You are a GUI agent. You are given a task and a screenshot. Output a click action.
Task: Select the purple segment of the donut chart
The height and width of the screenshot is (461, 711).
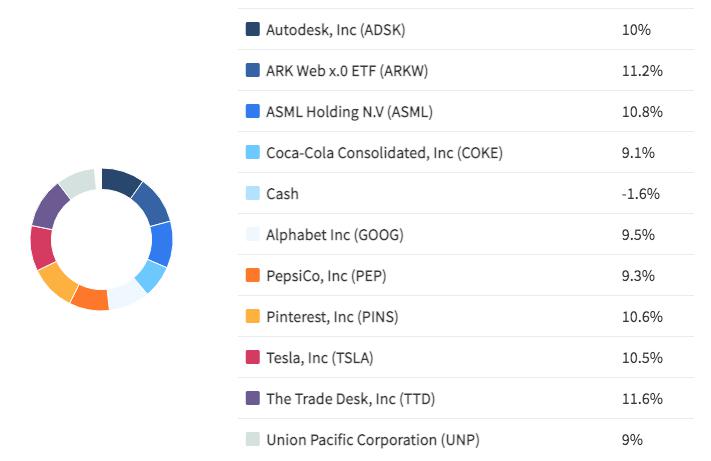click(49, 207)
